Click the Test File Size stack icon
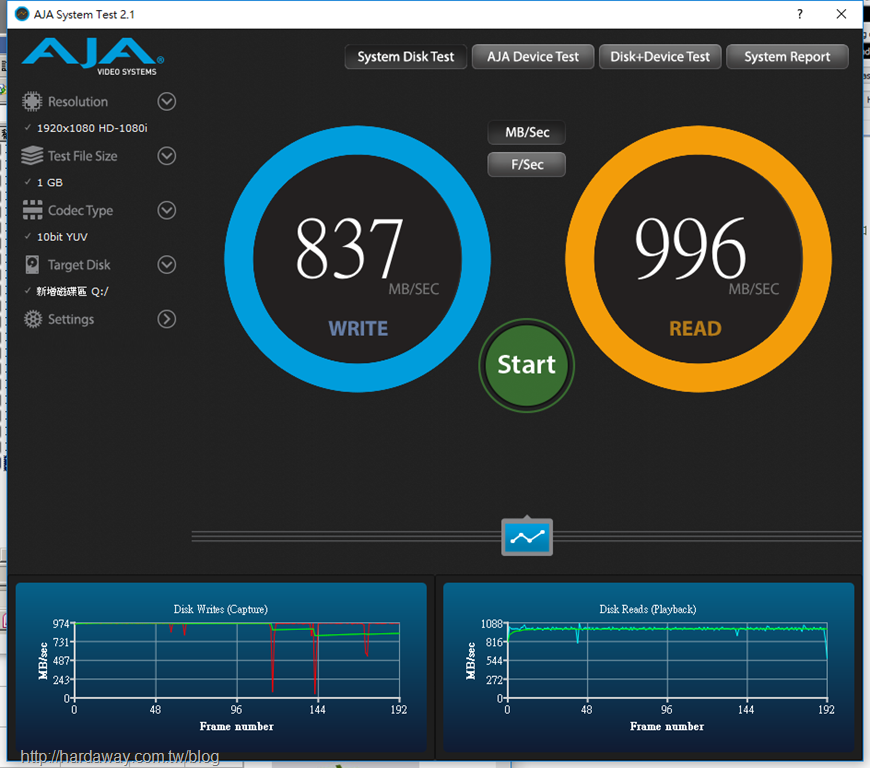 [x=32, y=156]
